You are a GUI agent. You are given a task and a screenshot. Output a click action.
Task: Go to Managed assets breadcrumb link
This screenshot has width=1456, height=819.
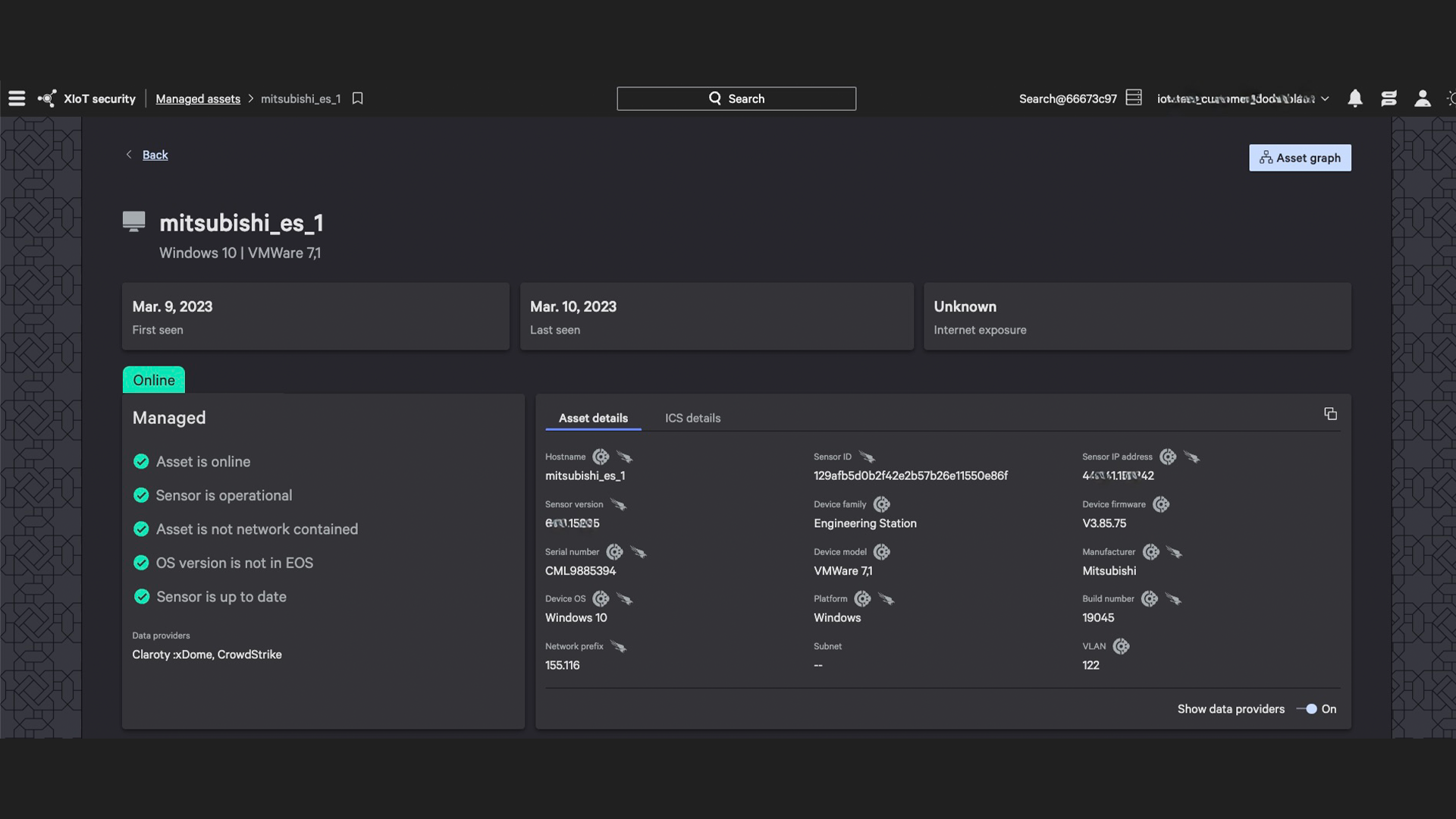click(x=198, y=99)
